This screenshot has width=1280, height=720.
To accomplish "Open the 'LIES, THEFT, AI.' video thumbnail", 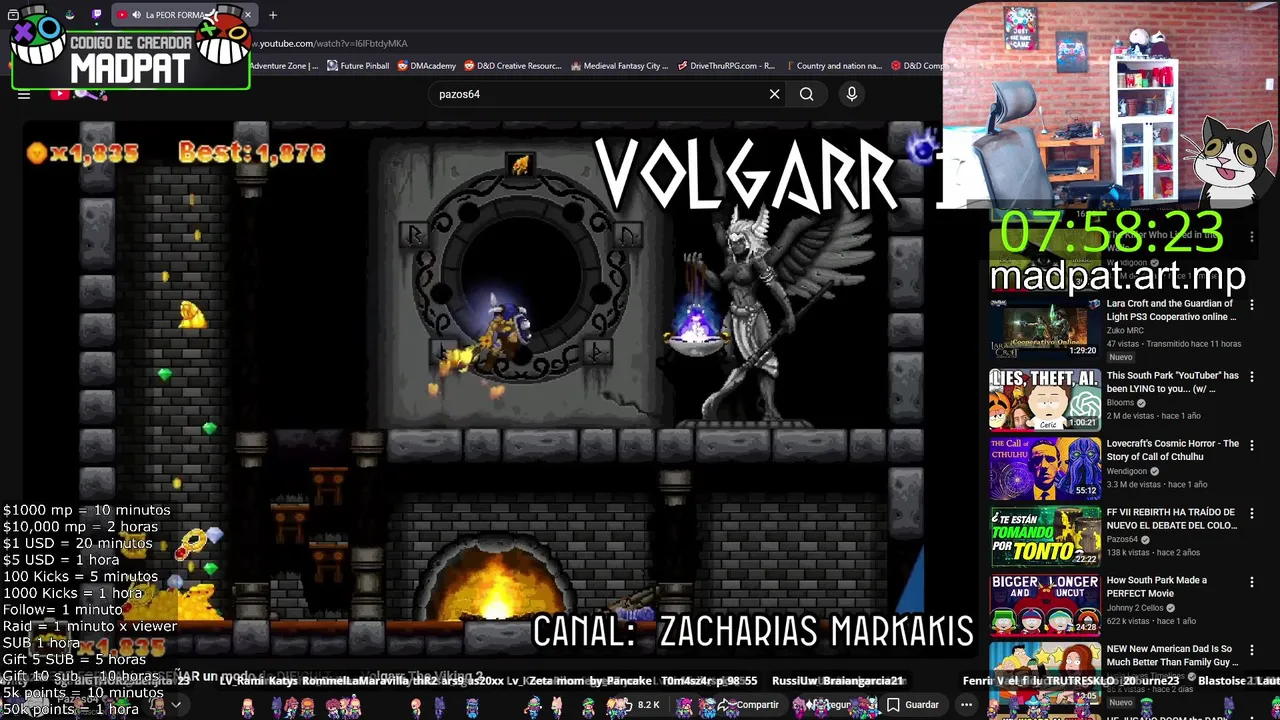I will click(x=1045, y=400).
